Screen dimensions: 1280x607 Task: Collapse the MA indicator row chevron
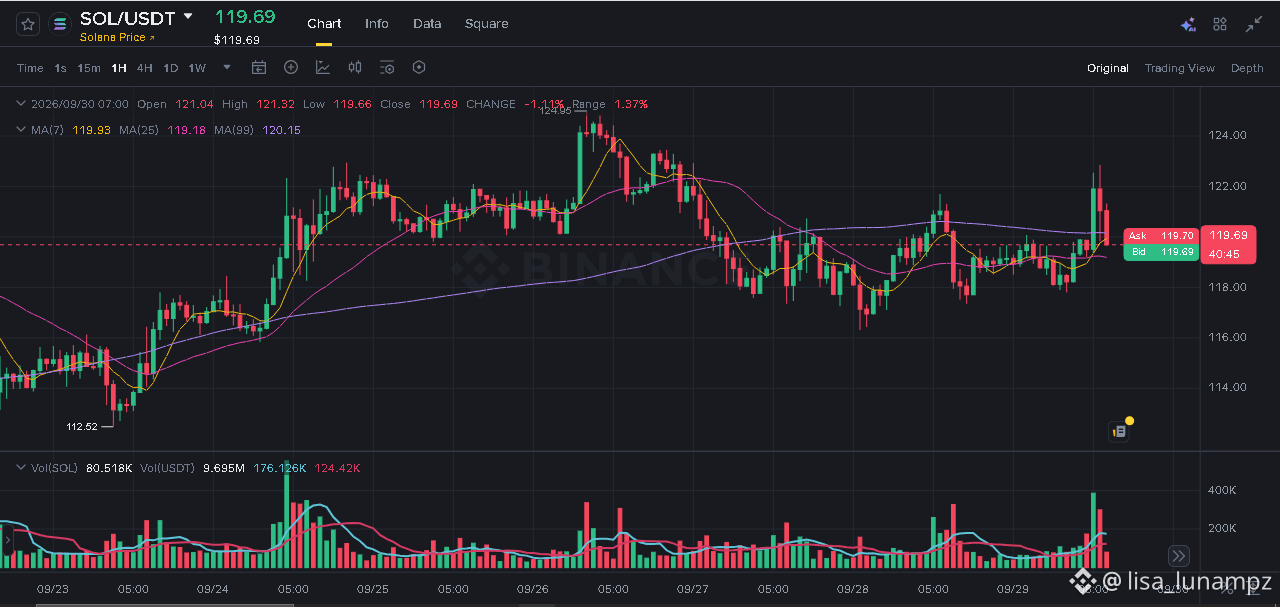coord(21,130)
